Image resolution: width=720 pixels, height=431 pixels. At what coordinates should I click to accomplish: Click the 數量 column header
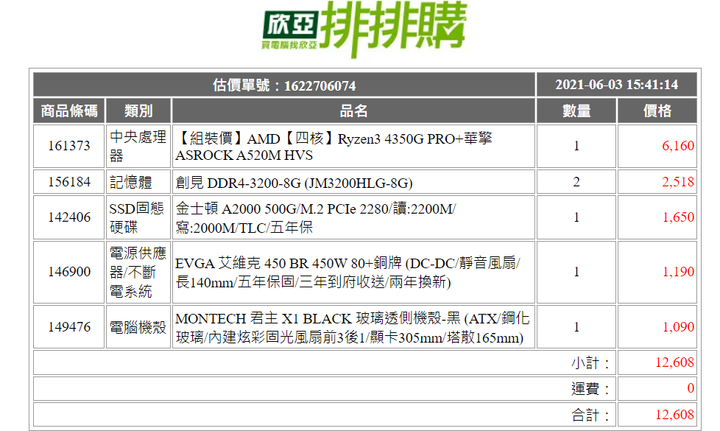[576, 111]
